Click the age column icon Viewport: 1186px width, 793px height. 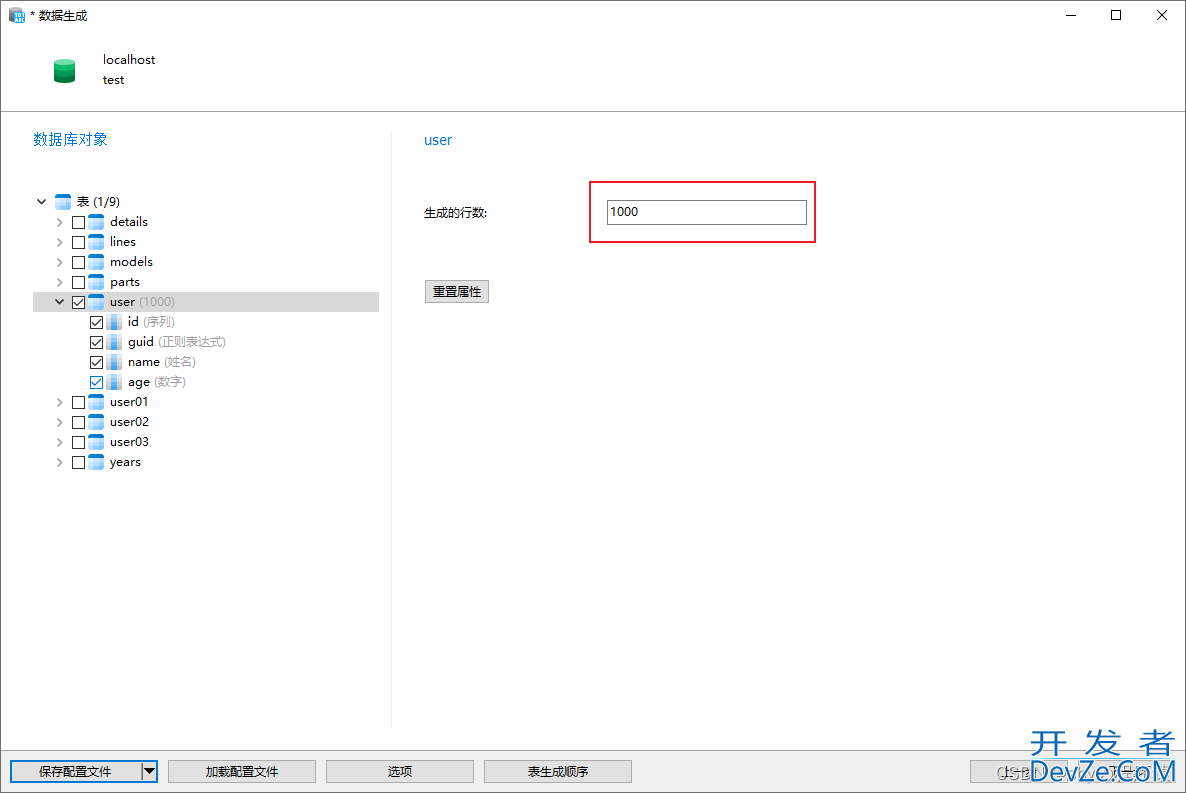(x=114, y=382)
